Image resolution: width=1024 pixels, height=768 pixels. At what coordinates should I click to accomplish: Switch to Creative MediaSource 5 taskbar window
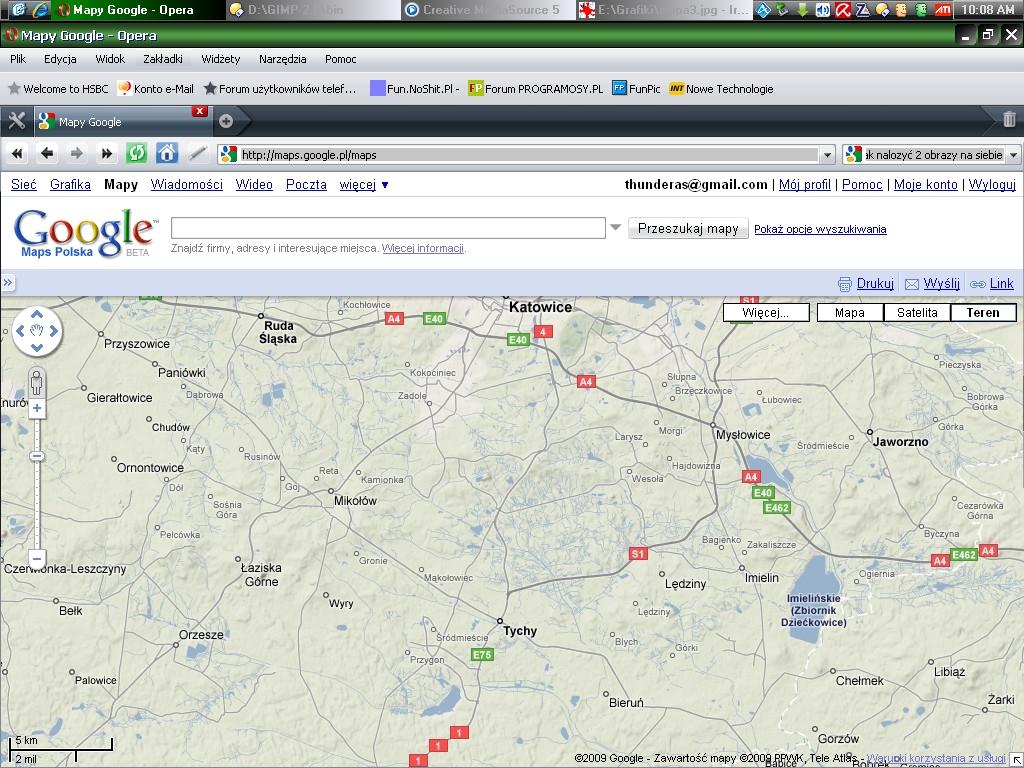[488, 10]
